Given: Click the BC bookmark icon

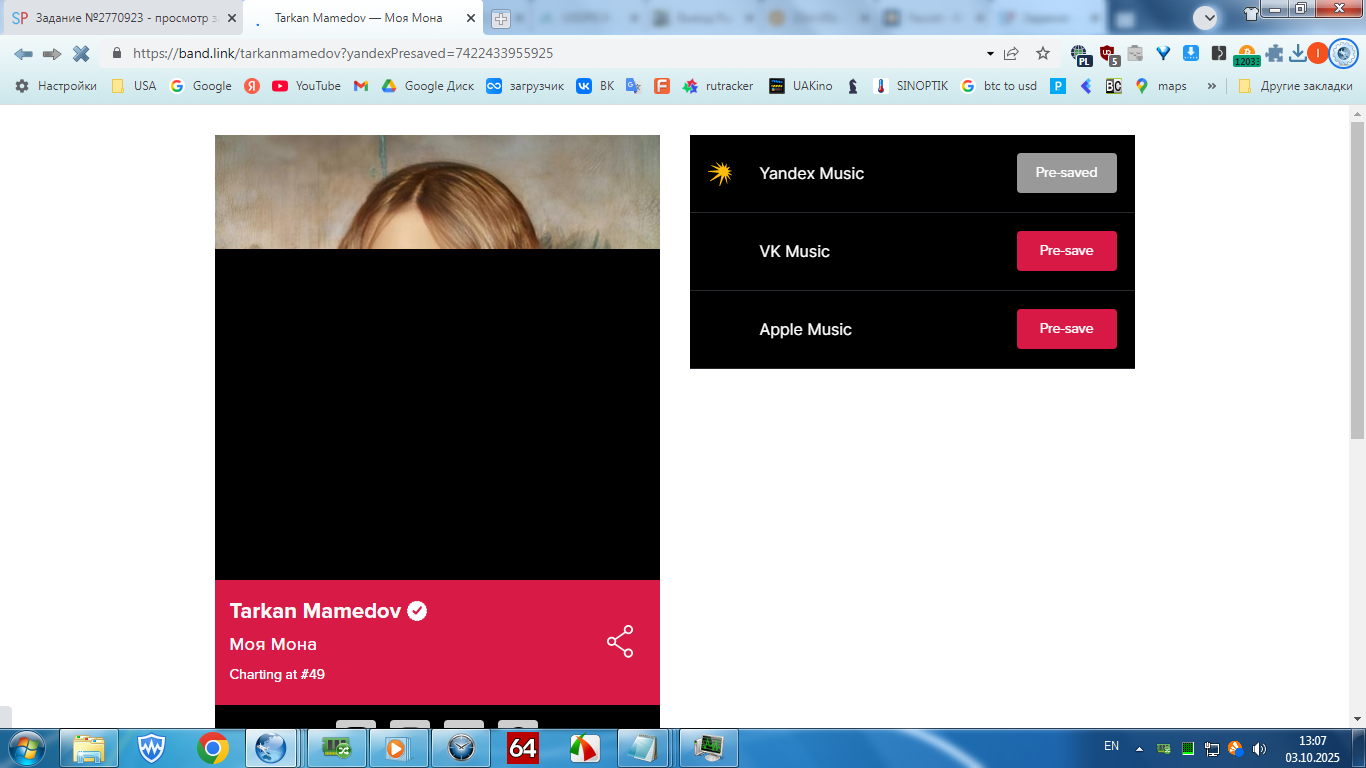Looking at the screenshot, I should coord(1113,86).
